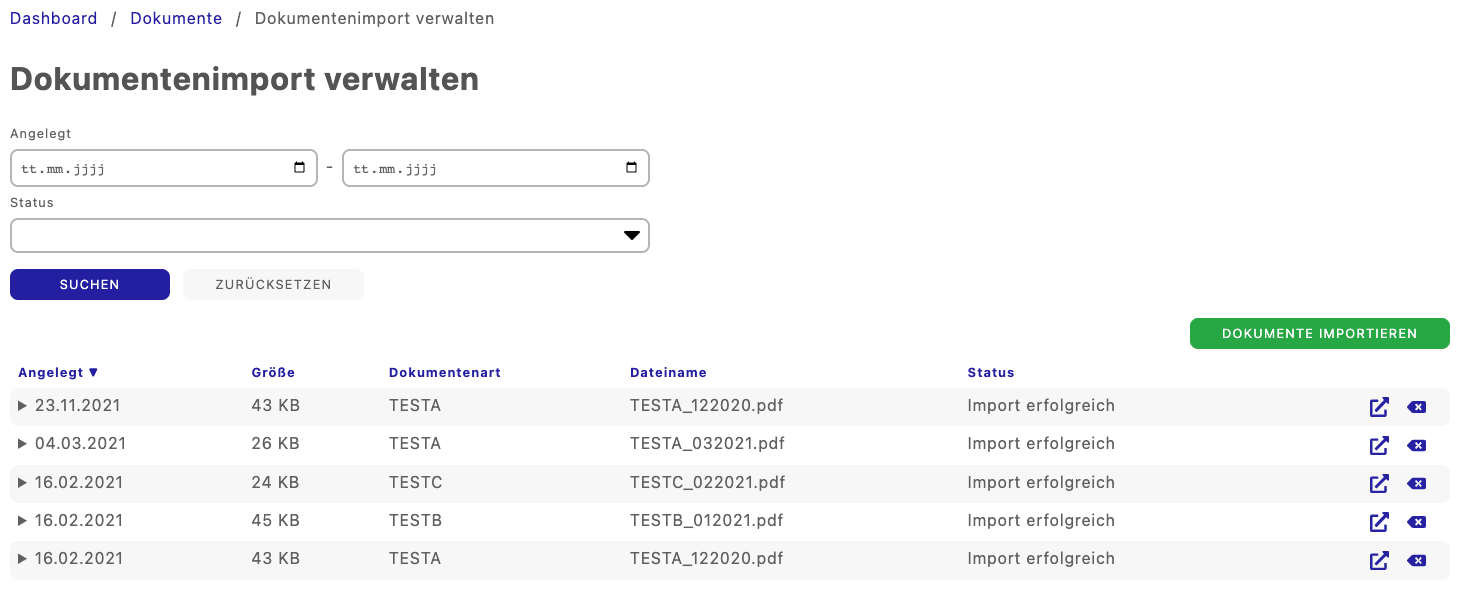1462x589 pixels.
Task: Delete the TESTA_032021.pdf import entry
Action: [1416, 445]
